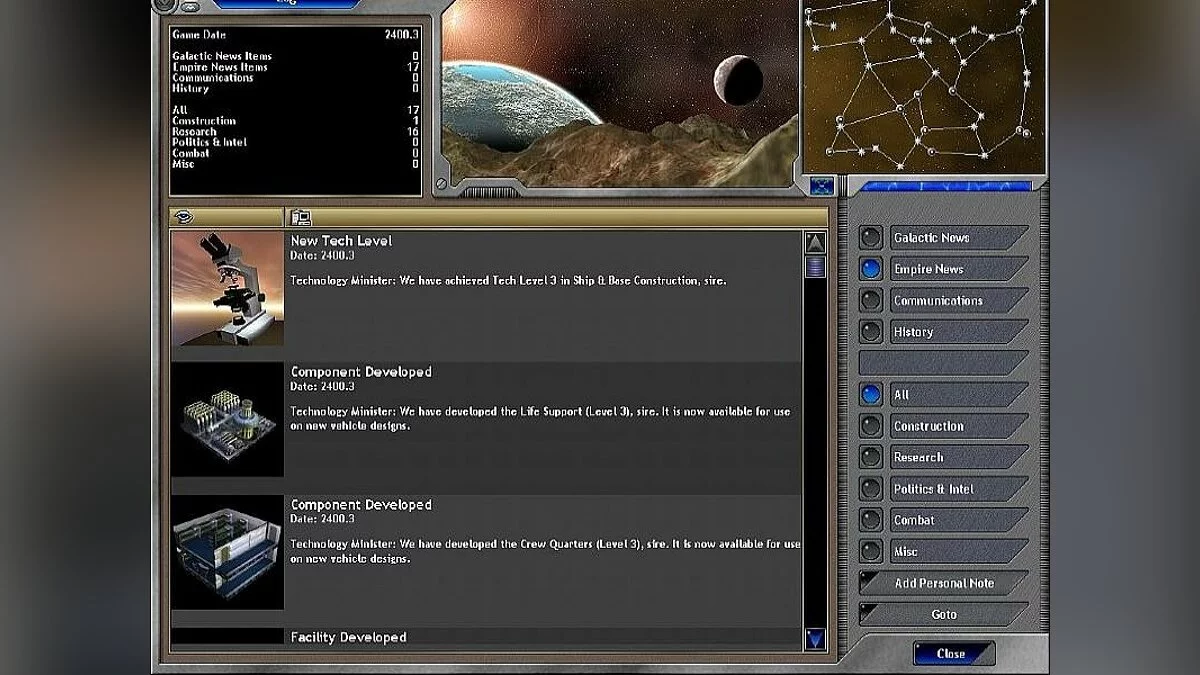Screen dimensions: 1200x675
Task: Select the Communications radio button
Action: coord(871,300)
